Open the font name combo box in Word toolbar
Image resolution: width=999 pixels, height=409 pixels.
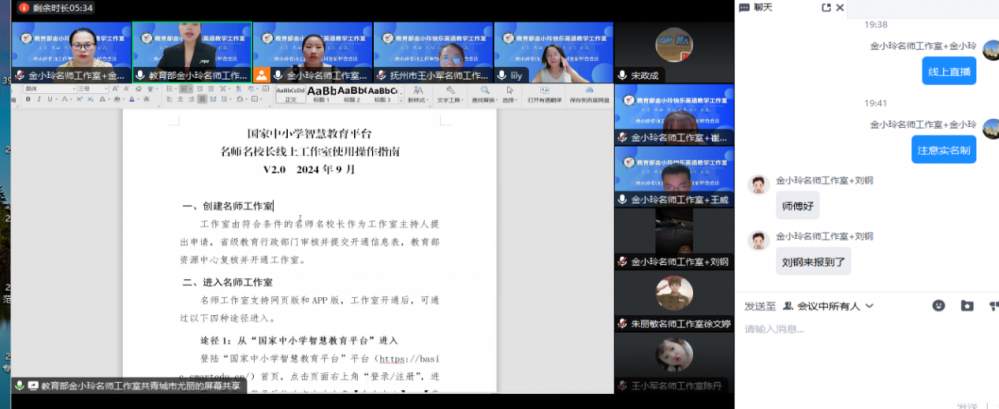pyautogui.click(x=50, y=89)
